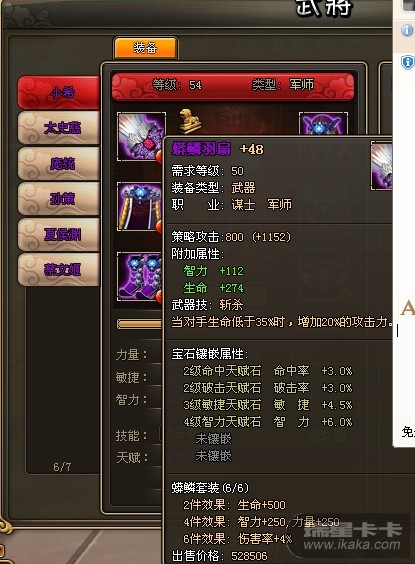Click the golden lion statue icon

[190, 121]
